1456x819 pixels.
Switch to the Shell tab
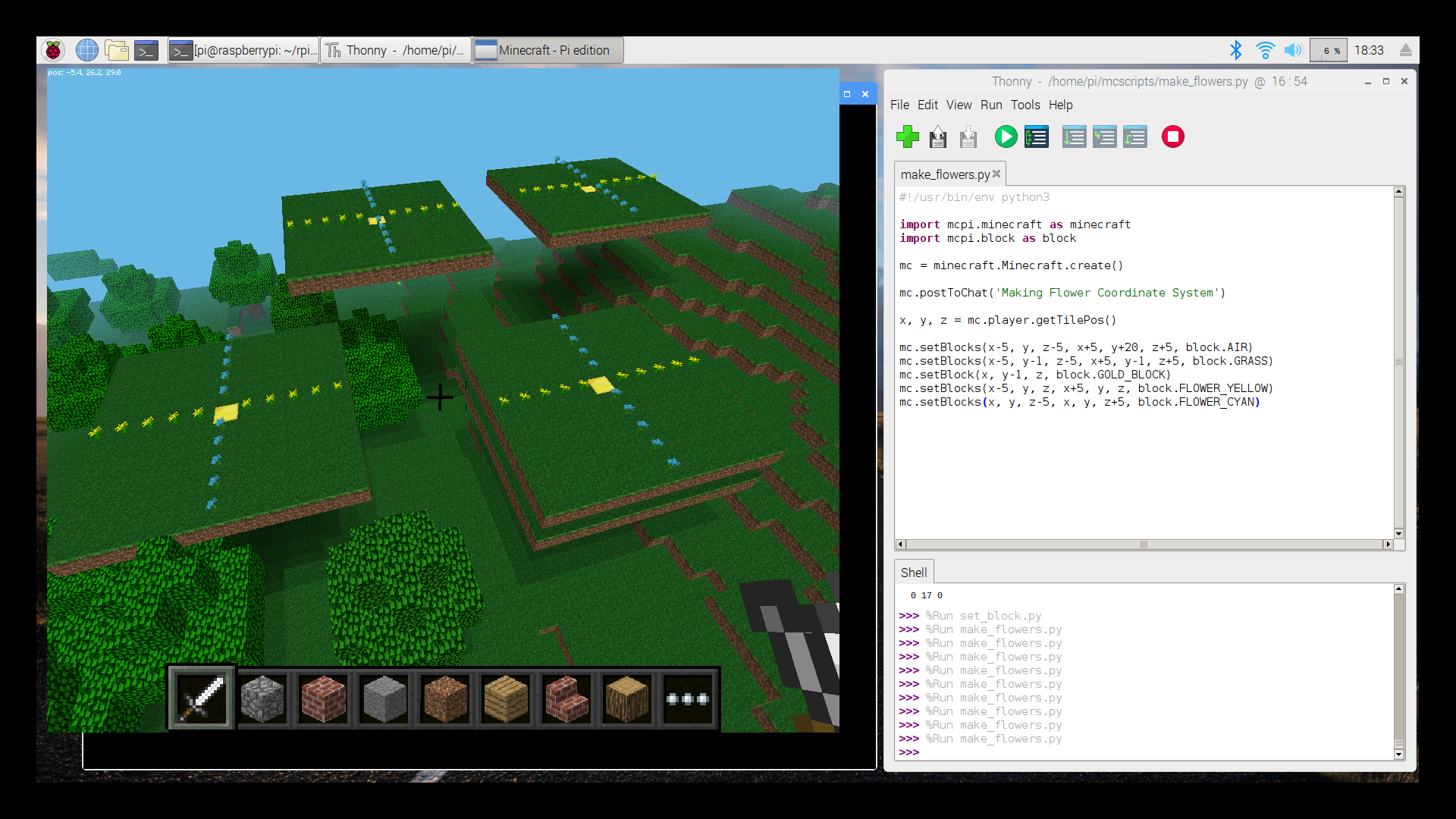point(913,573)
